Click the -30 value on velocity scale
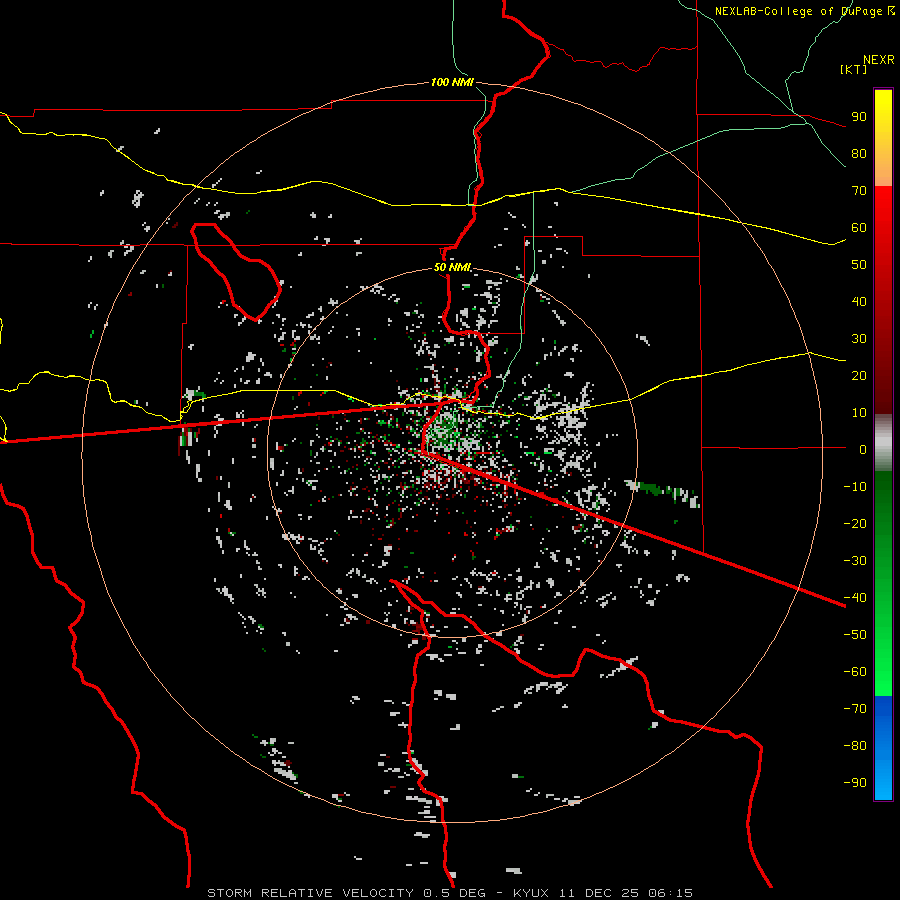This screenshot has width=900, height=900. pos(855,561)
